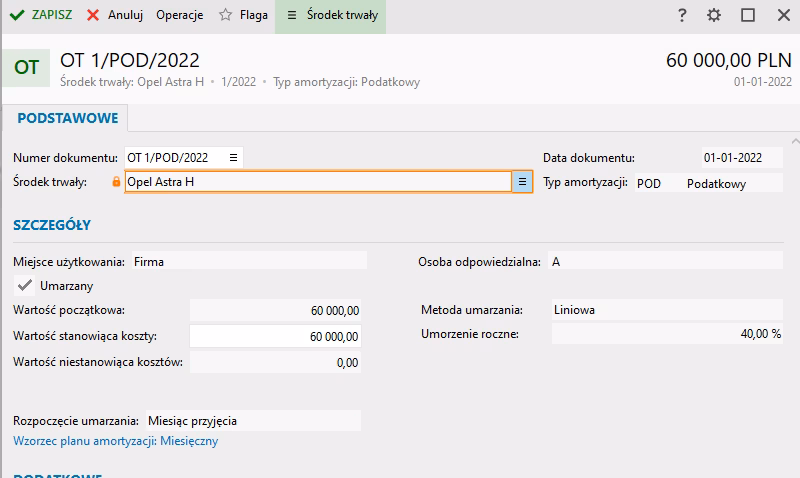Click the 60 000,00 PLN header amount
The height and width of the screenshot is (478, 800).
(729, 61)
